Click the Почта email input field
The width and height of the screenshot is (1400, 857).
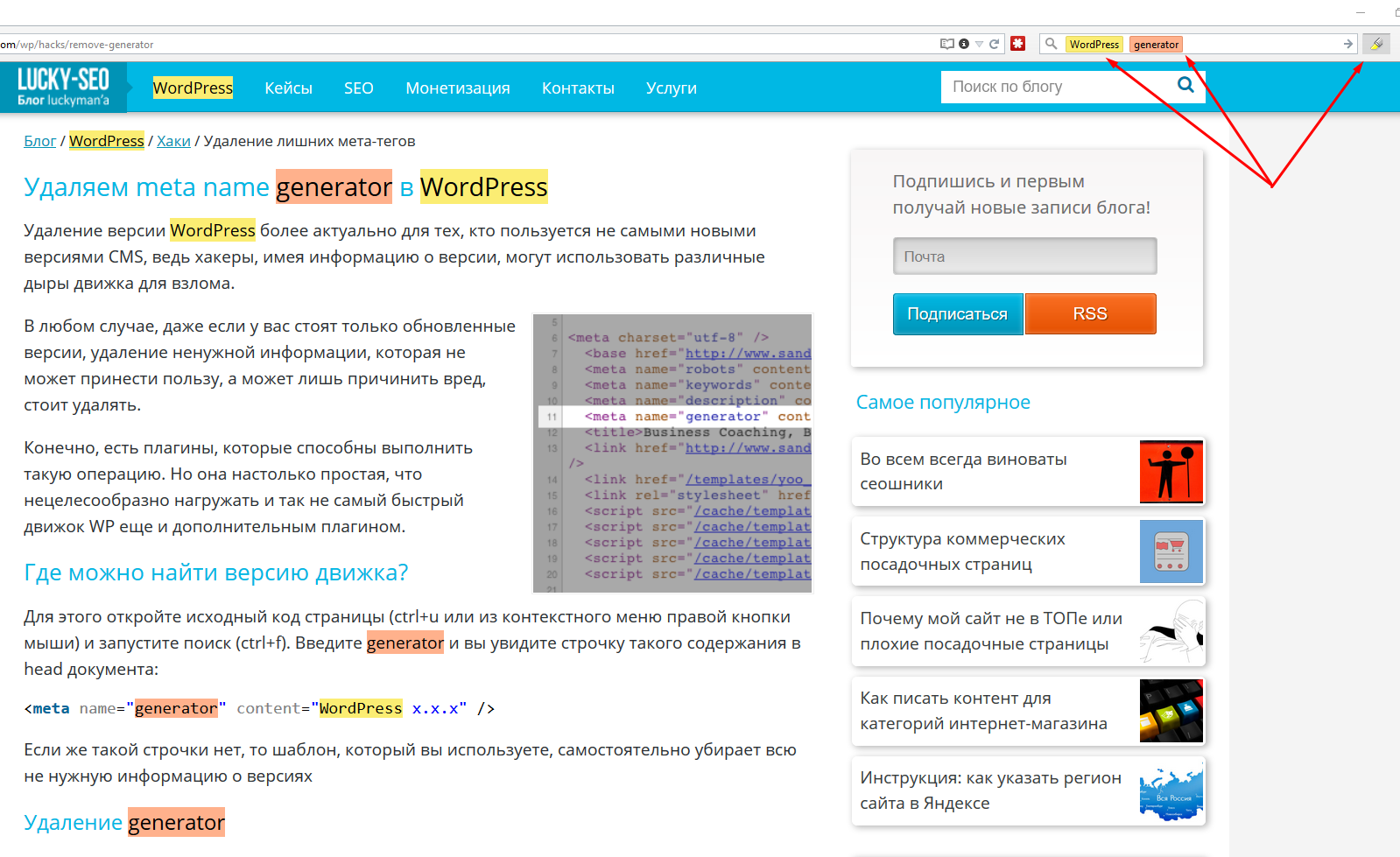[x=1024, y=256]
